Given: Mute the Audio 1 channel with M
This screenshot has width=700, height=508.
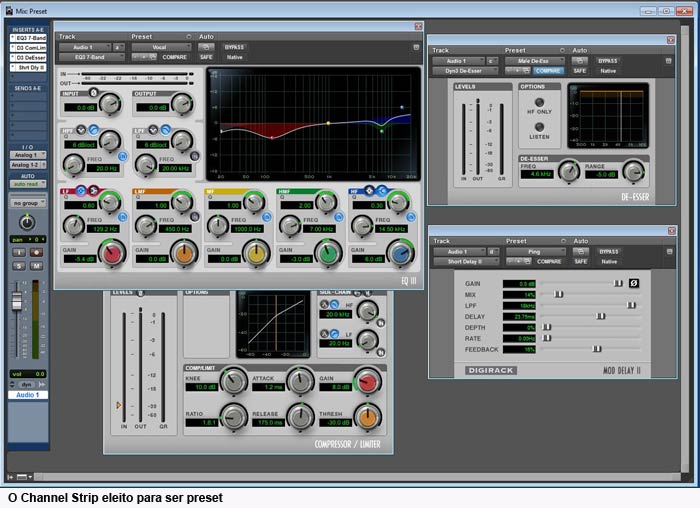Looking at the screenshot, I should pyautogui.click(x=36, y=266).
